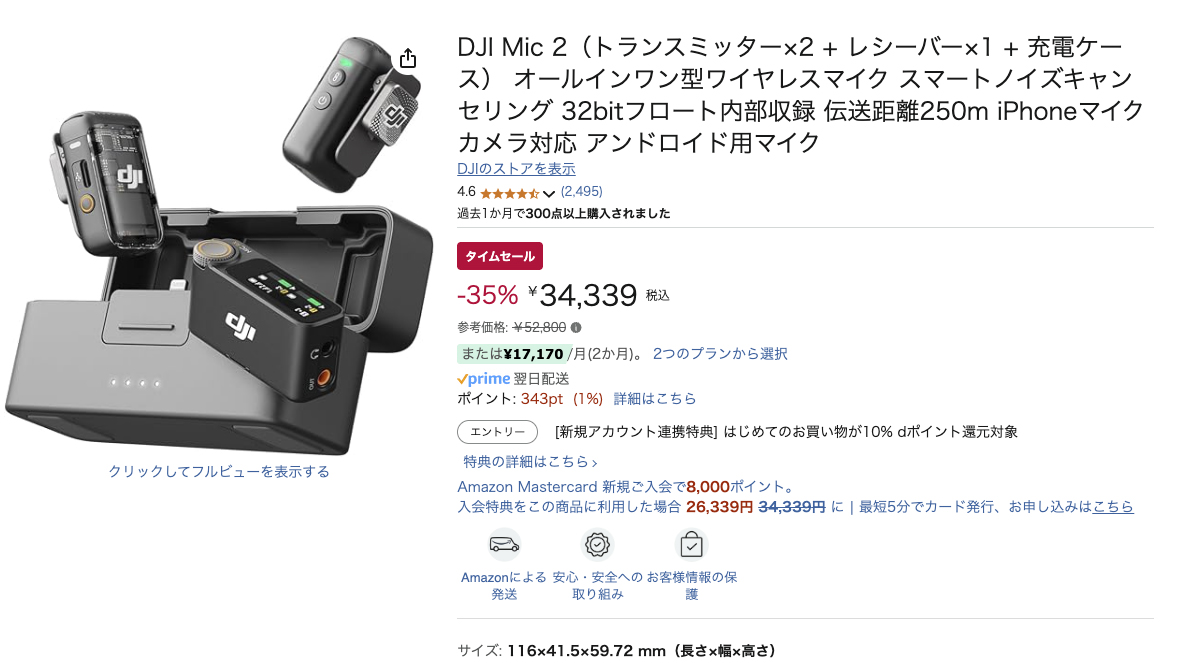Click the info icon beside 参考価格 ¥52,800
This screenshot has width=1178, height=663.
[x=576, y=328]
